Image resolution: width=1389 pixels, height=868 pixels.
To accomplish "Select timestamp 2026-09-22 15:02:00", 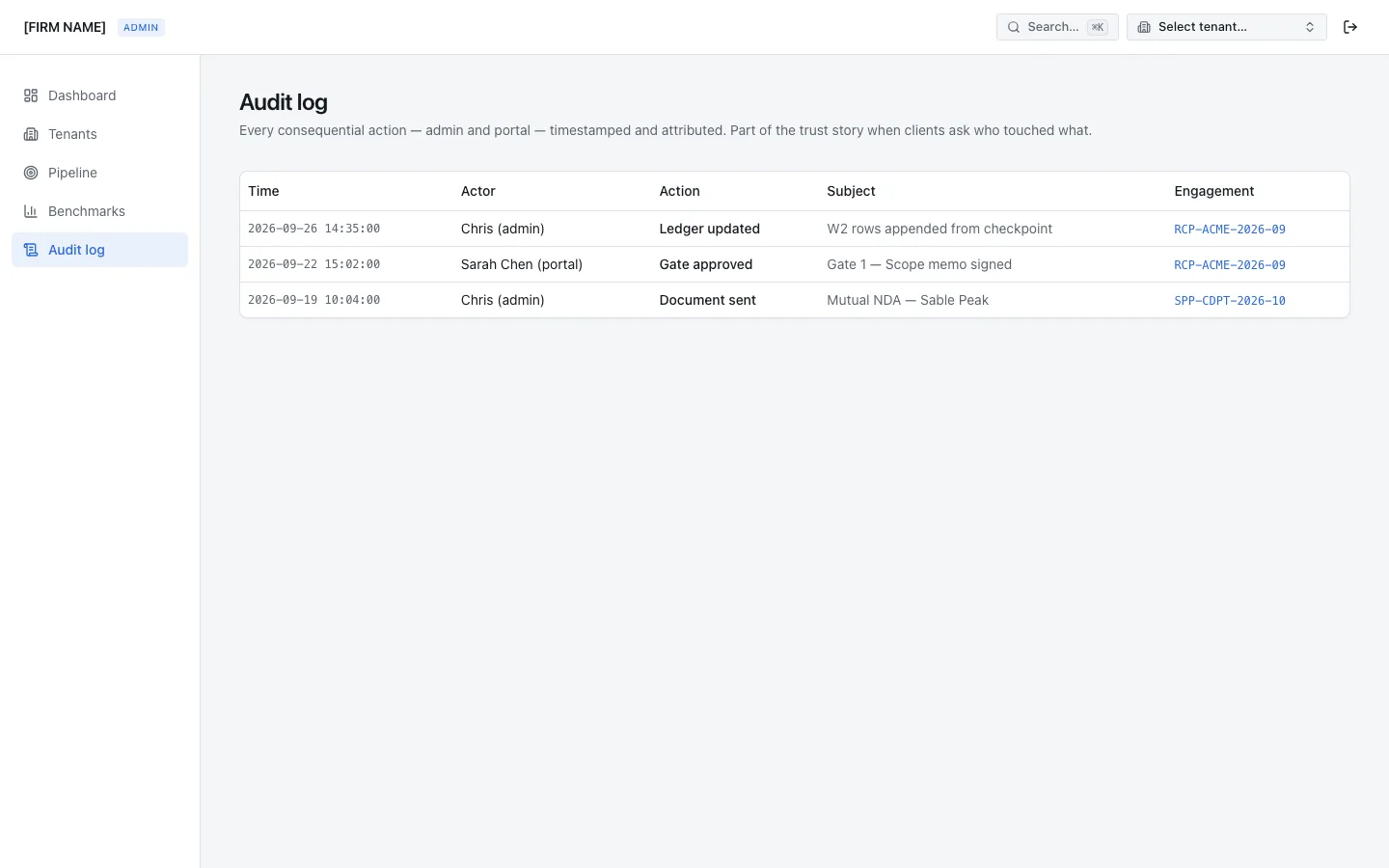I will pos(313,264).
